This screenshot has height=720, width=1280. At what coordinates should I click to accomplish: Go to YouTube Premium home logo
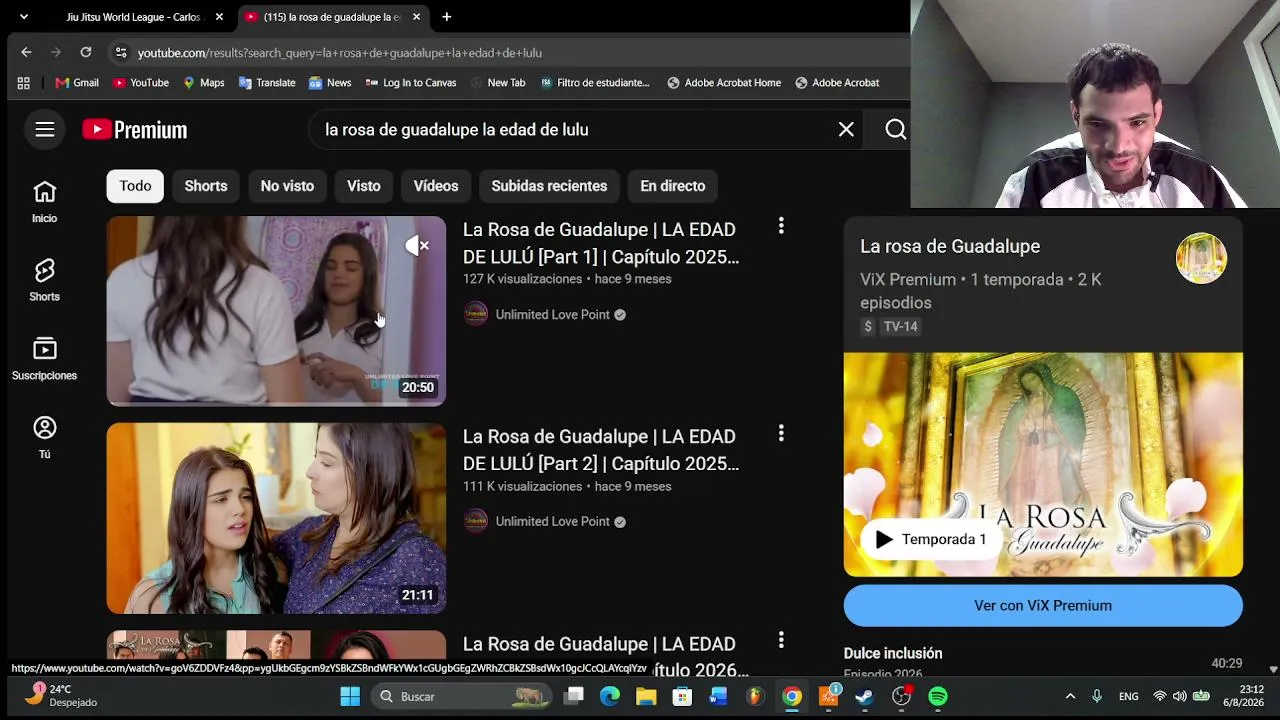point(135,130)
